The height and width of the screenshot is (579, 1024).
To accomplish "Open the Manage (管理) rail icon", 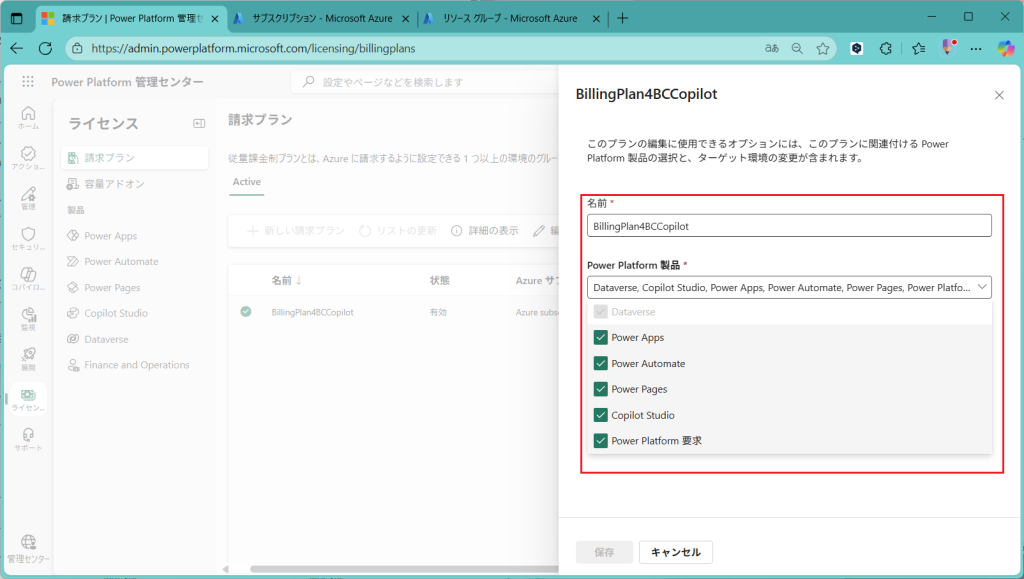I will click(x=28, y=198).
